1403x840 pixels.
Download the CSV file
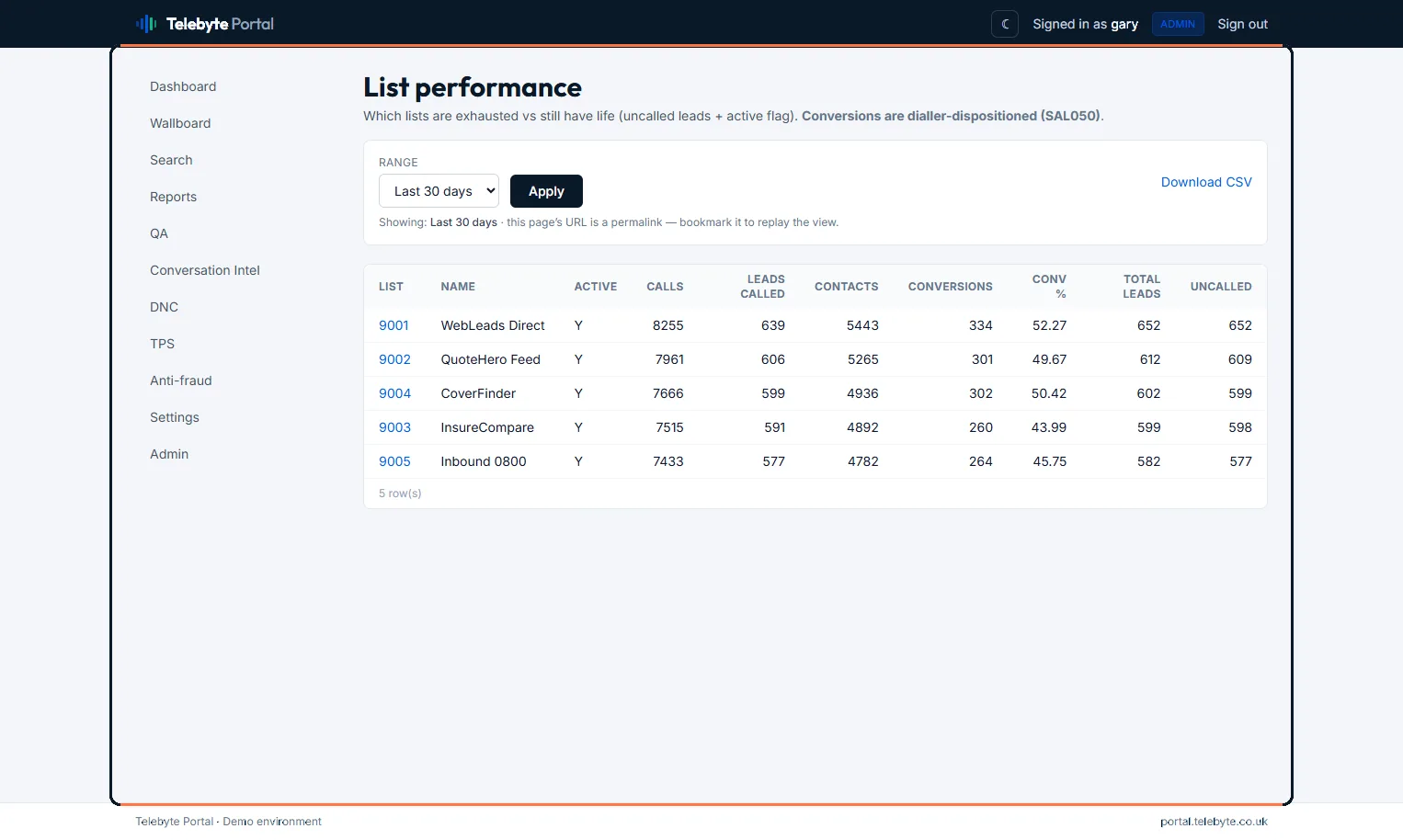point(1206,182)
